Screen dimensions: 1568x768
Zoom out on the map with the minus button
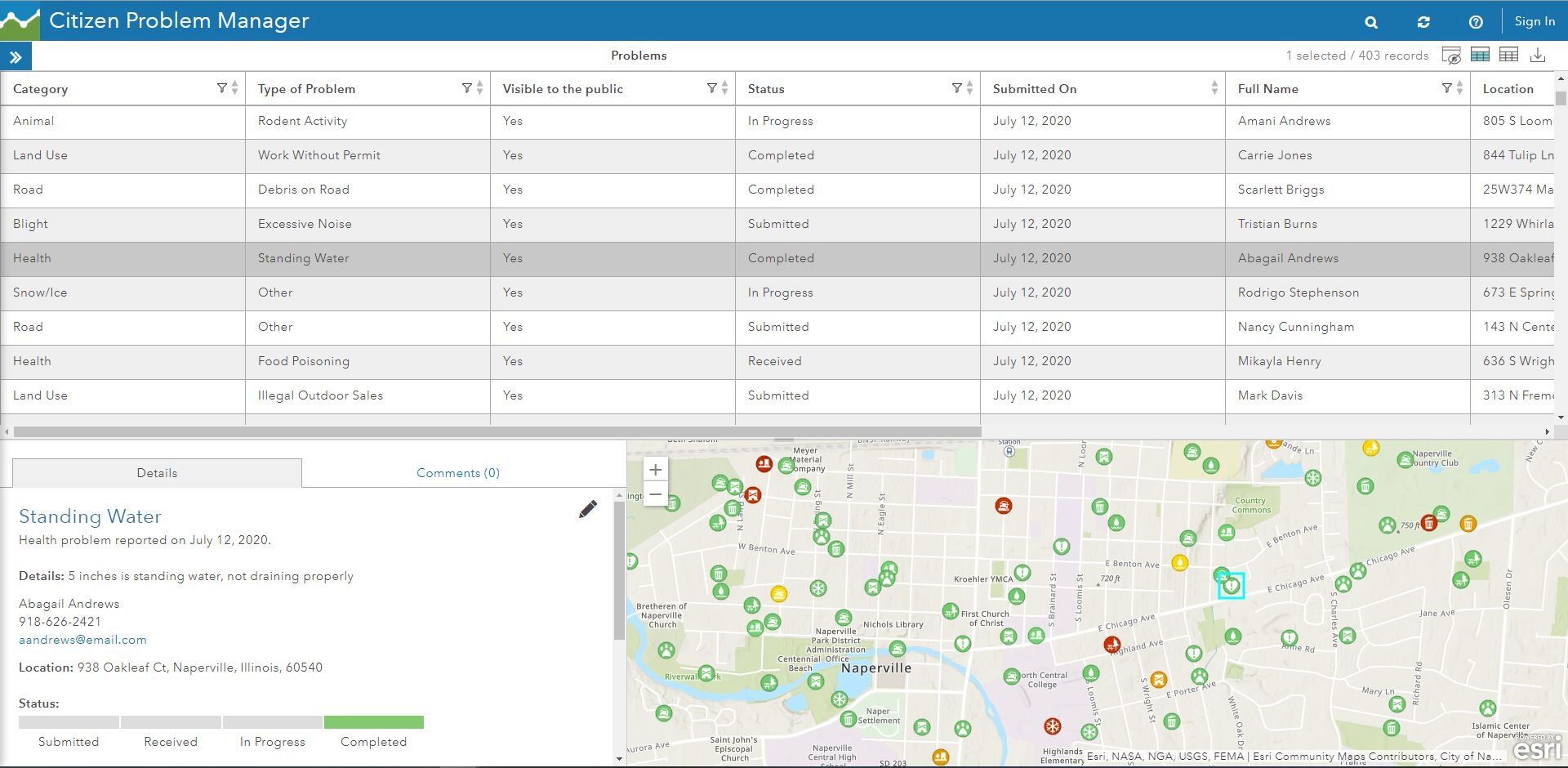click(x=656, y=494)
